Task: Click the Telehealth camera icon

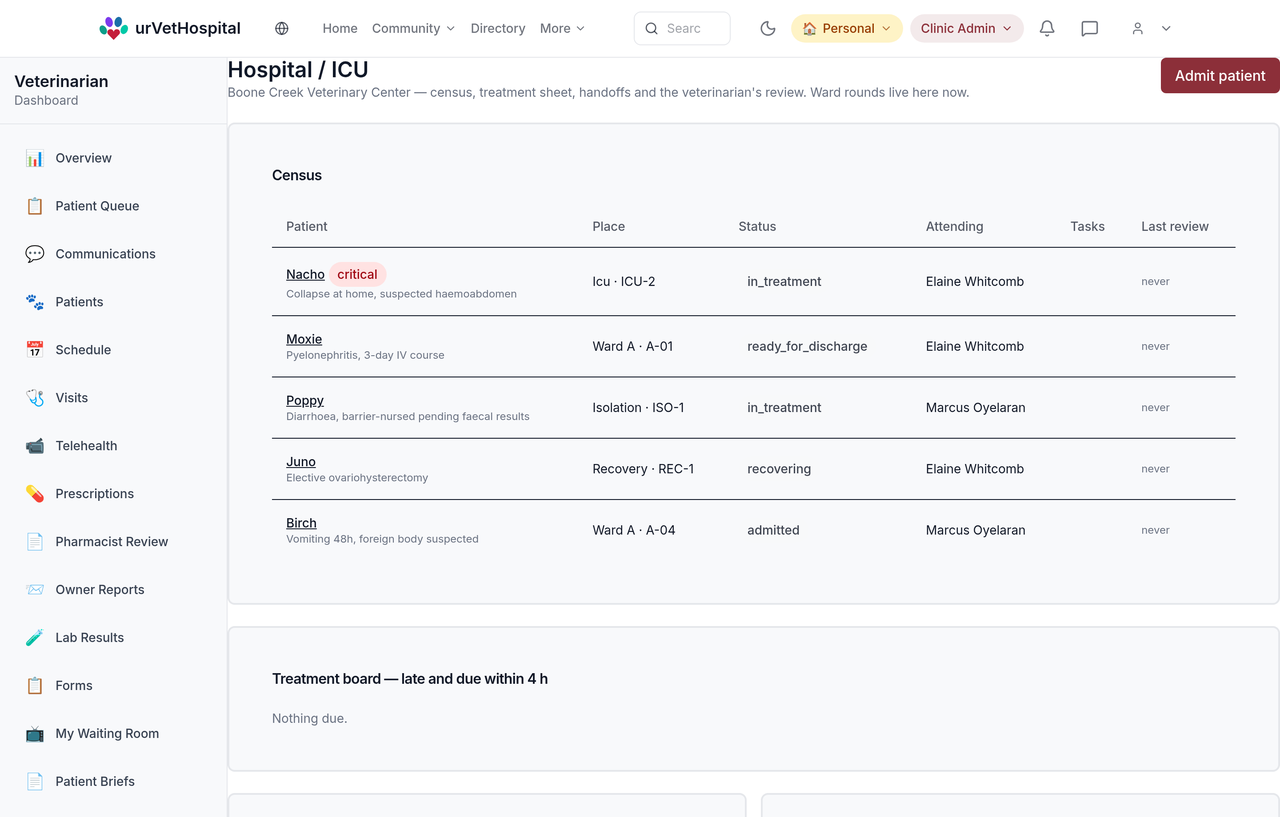Action: 35,446
